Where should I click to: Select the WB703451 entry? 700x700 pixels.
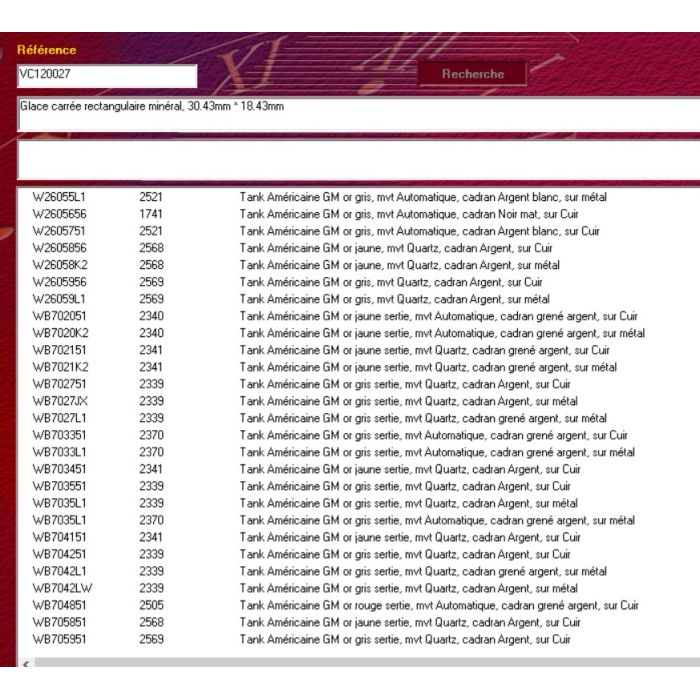click(60, 469)
